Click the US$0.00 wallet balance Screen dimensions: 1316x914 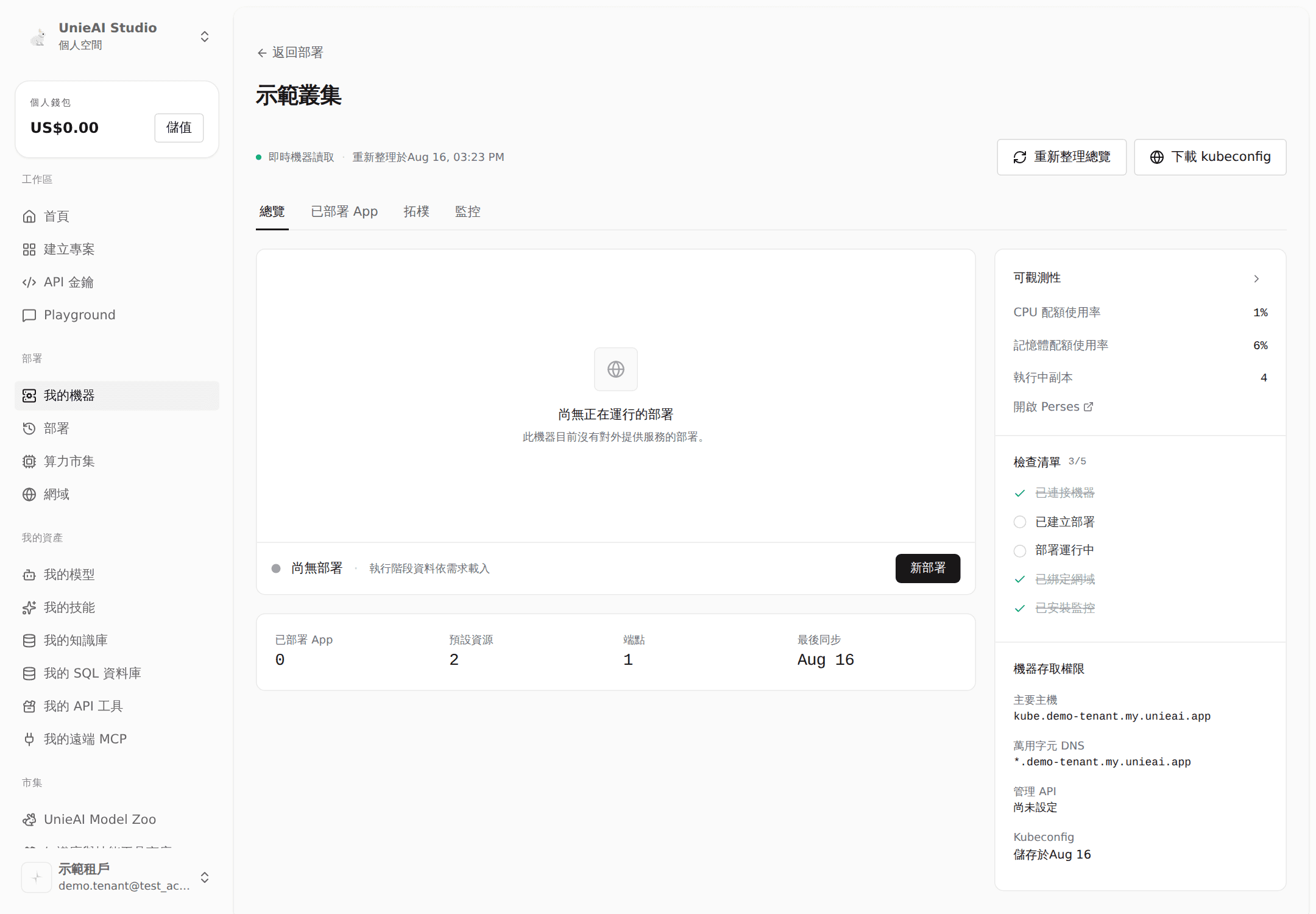click(65, 128)
